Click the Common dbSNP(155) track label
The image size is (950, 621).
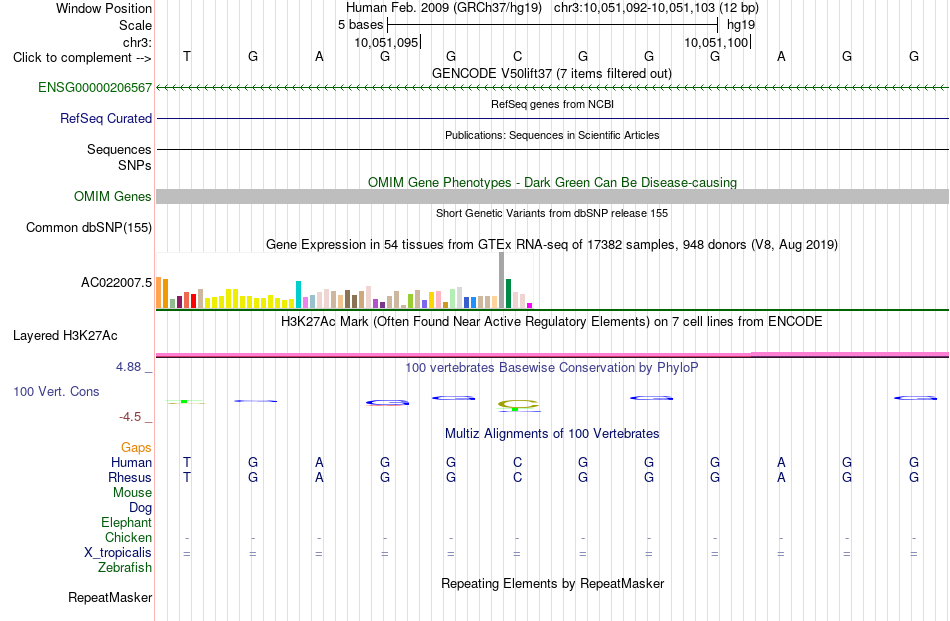coord(88,227)
